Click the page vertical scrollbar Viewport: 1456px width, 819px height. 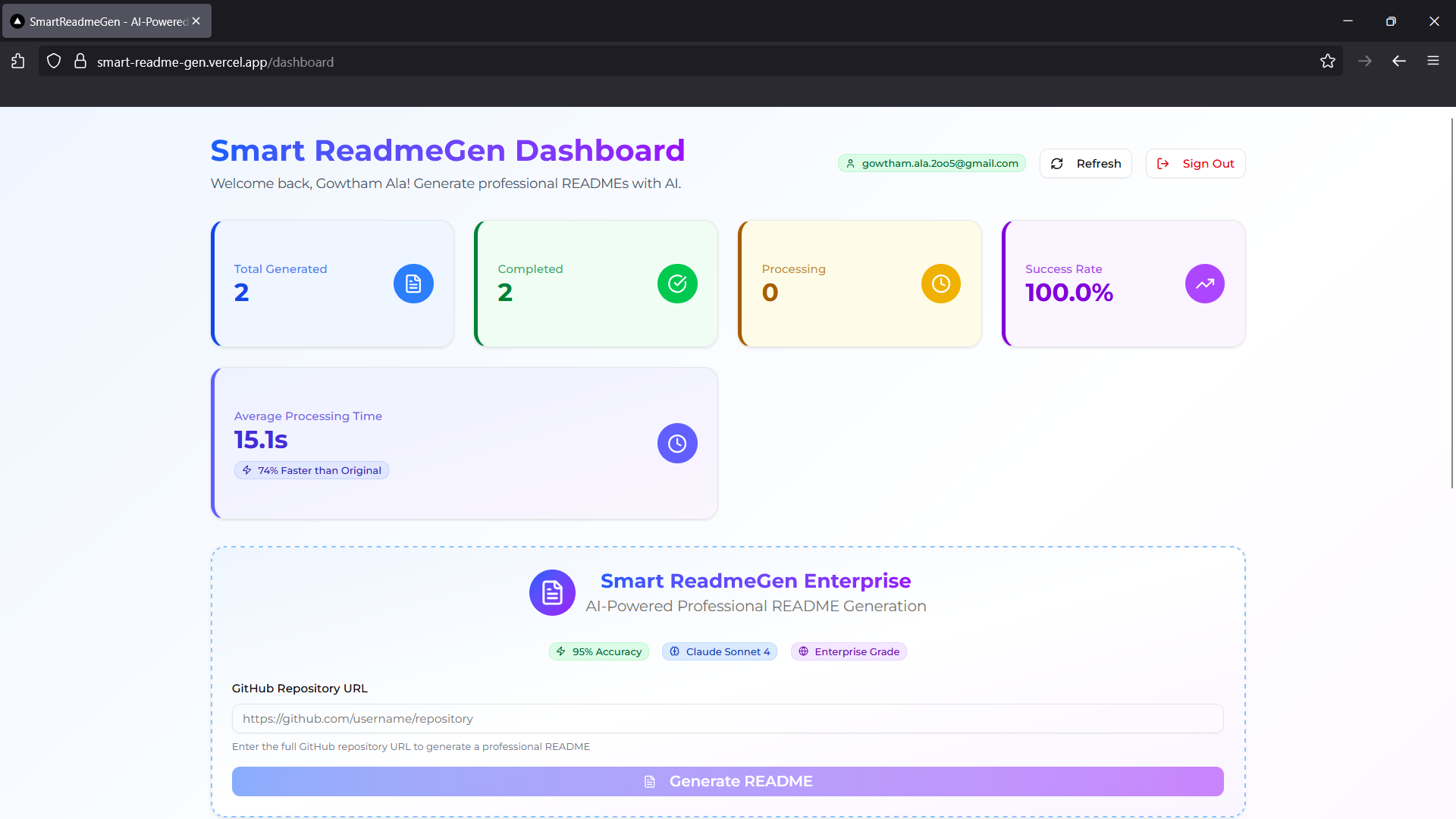pyautogui.click(x=1451, y=303)
